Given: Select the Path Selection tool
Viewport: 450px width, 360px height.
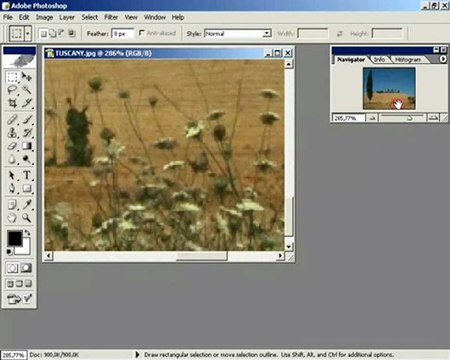Looking at the screenshot, I should click(x=12, y=175).
